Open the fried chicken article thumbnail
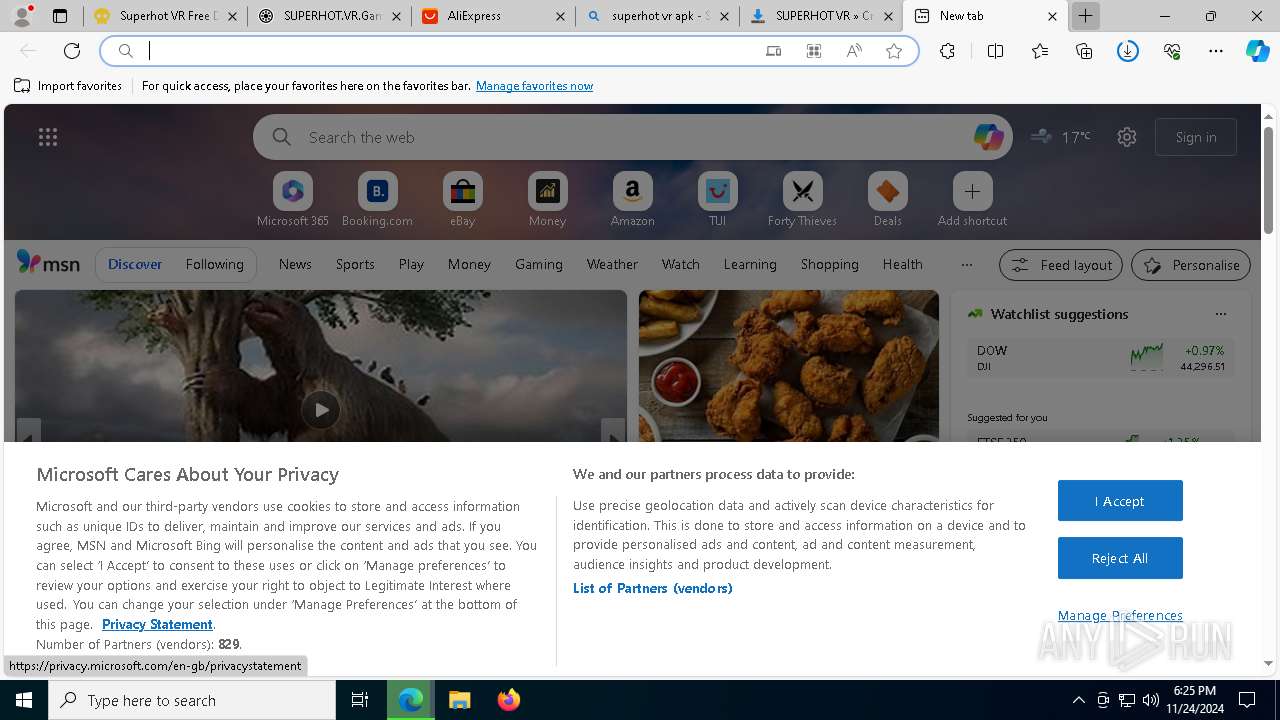The image size is (1280, 720). [x=789, y=366]
